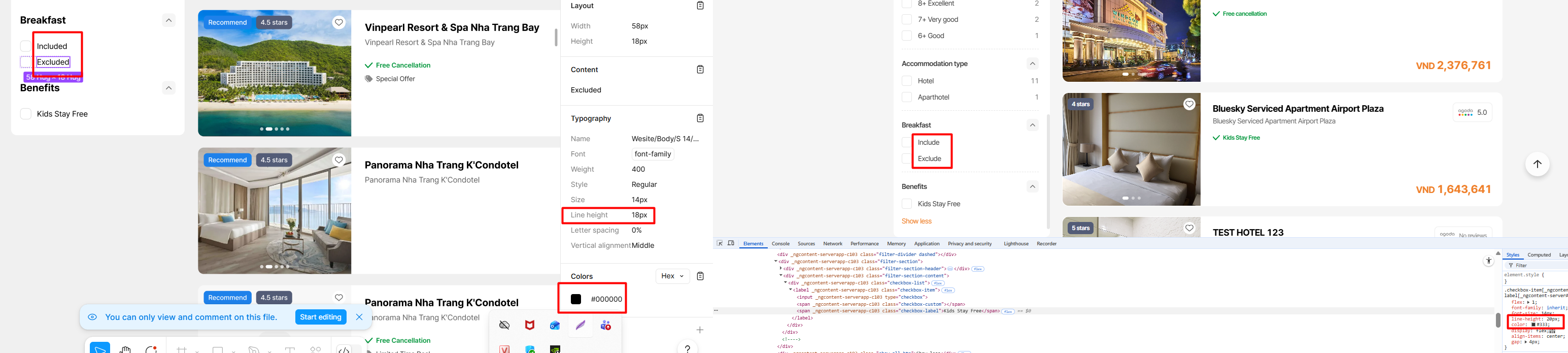This screenshot has width=1568, height=353.
Task: Click McAfee tray icon
Action: pyautogui.click(x=530, y=326)
